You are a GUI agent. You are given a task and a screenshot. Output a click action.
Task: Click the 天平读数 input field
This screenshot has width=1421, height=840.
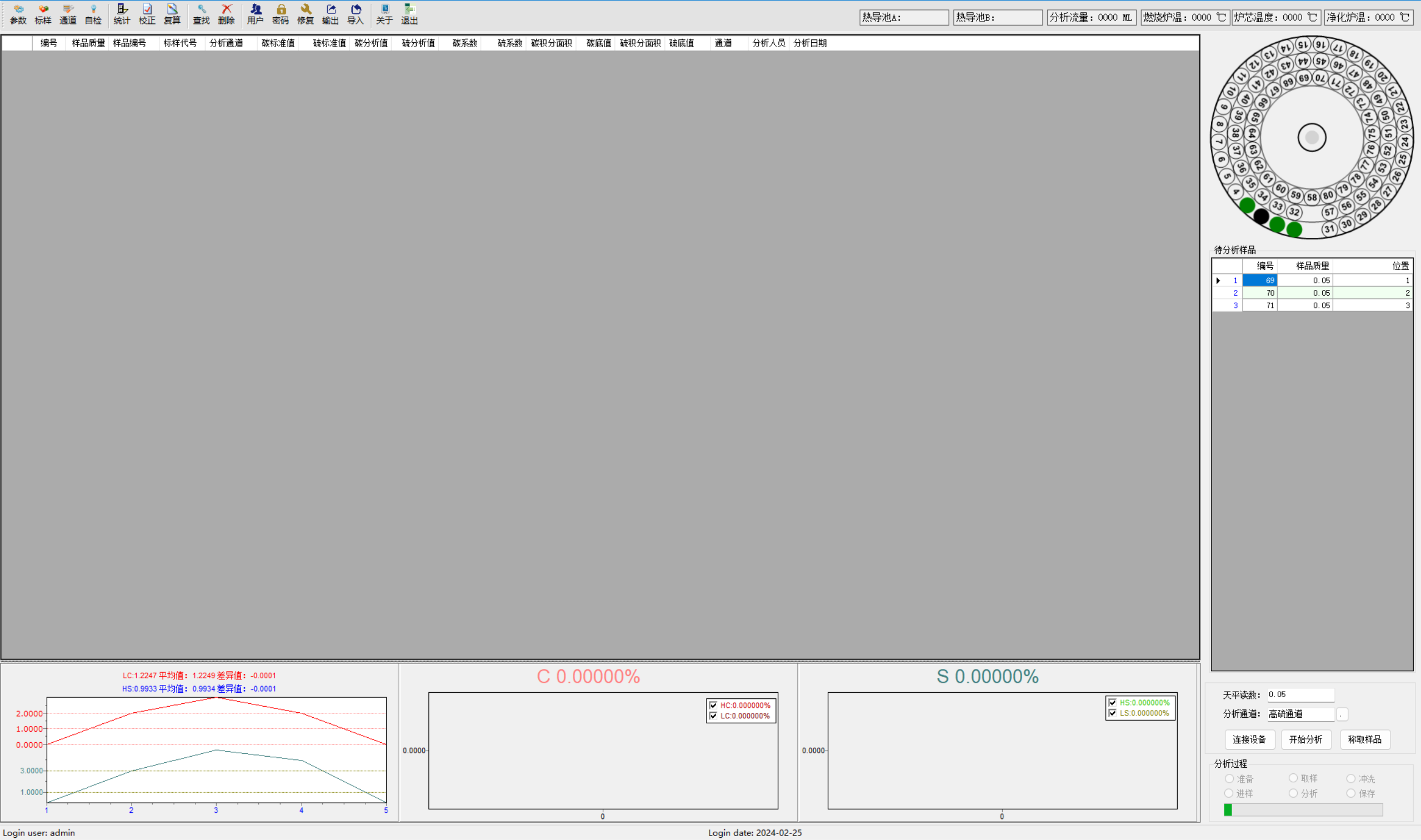pyautogui.click(x=1300, y=694)
